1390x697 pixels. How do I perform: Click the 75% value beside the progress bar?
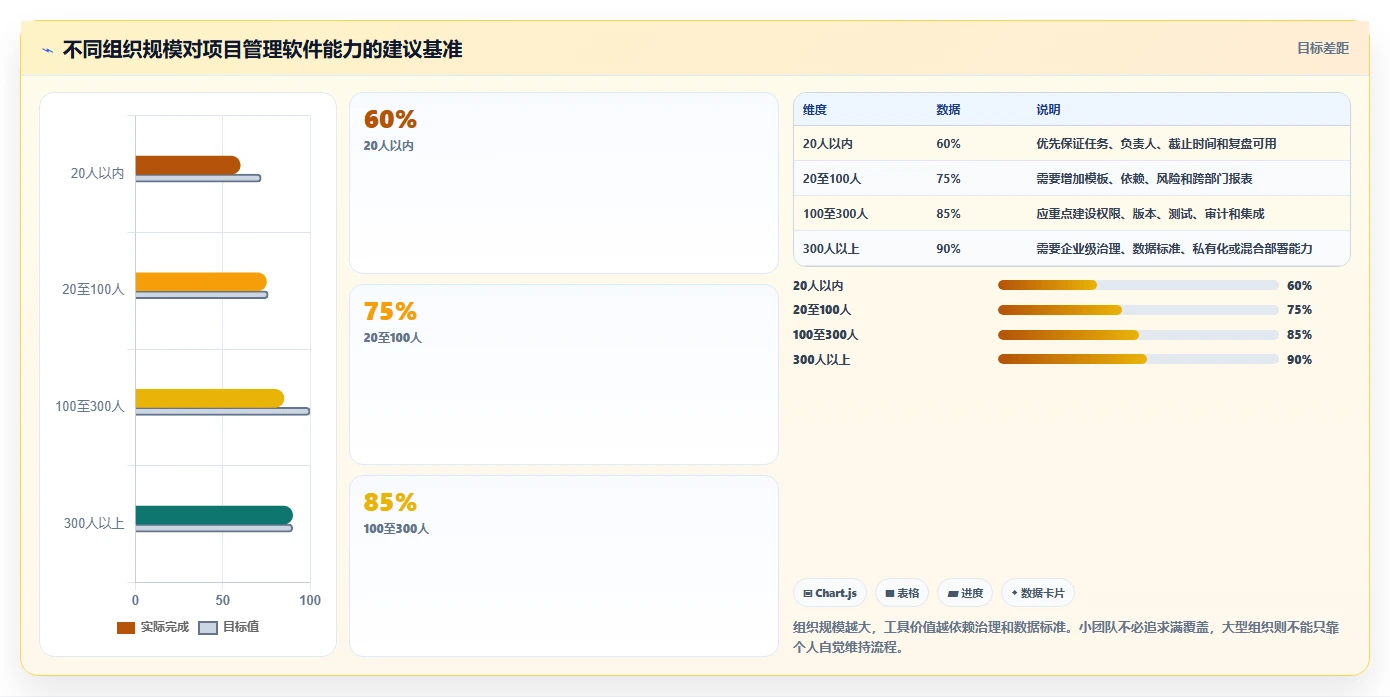[x=1299, y=310]
